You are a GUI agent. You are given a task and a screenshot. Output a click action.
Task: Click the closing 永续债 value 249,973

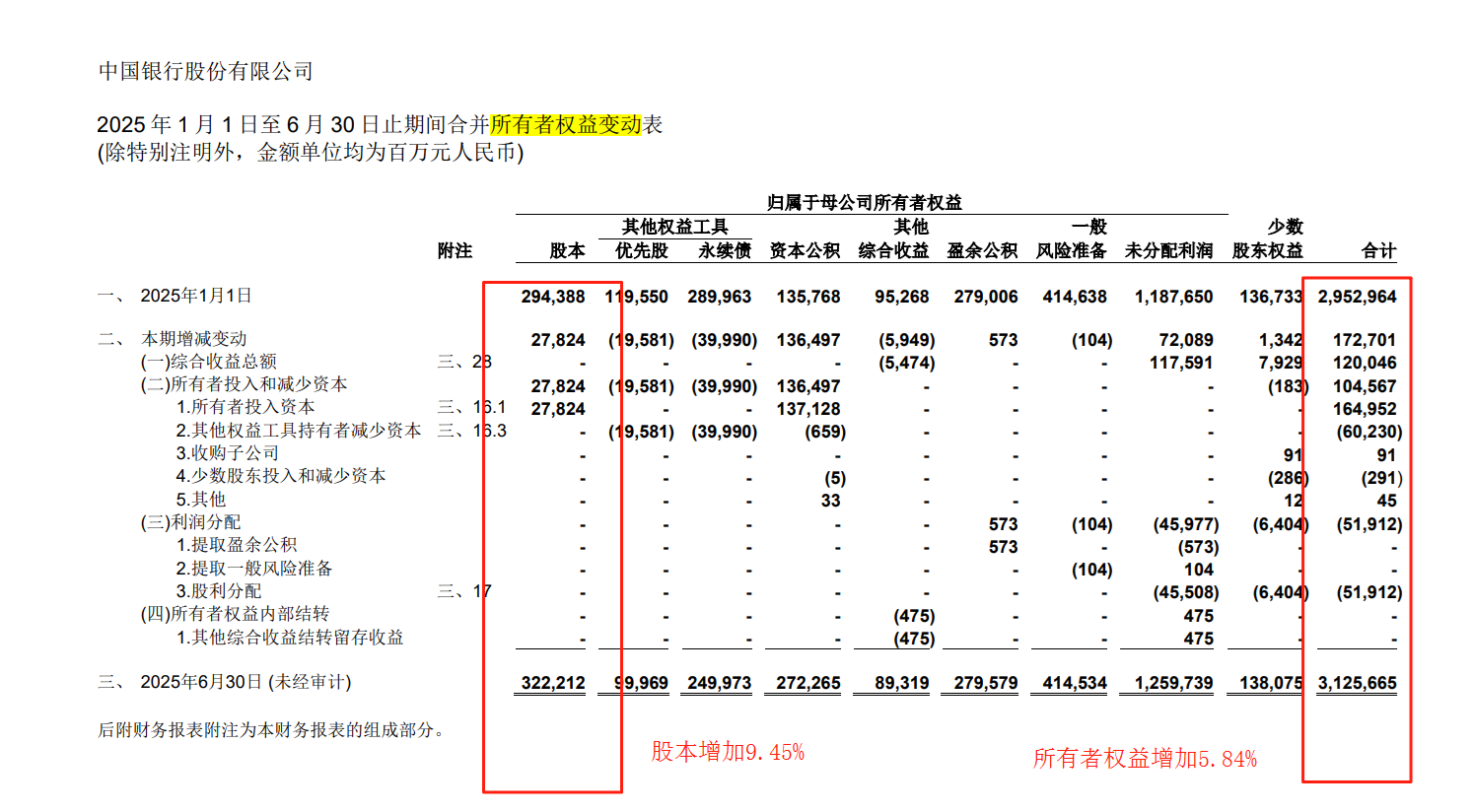[720, 683]
